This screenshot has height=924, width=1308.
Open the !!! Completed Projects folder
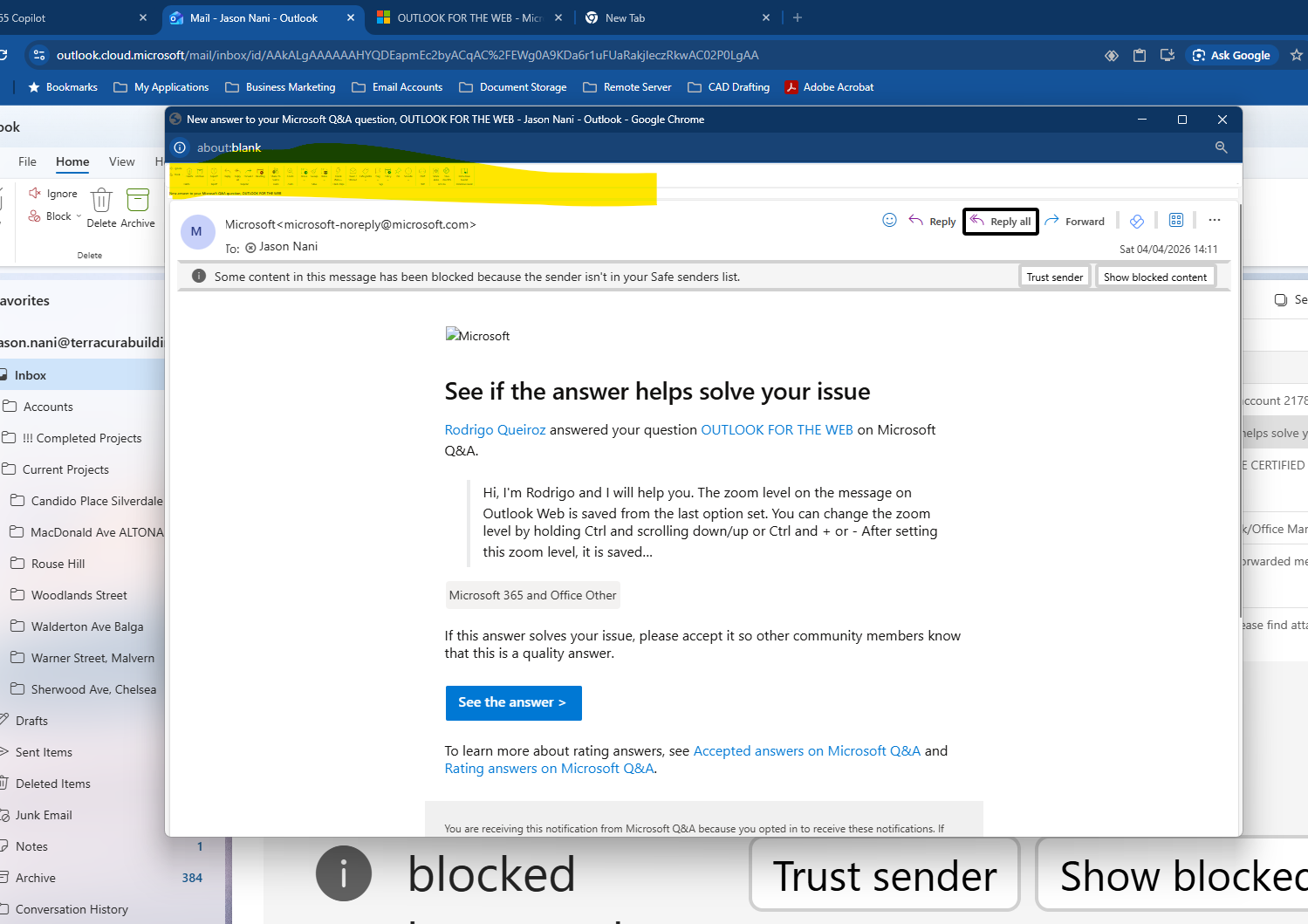pos(82,438)
